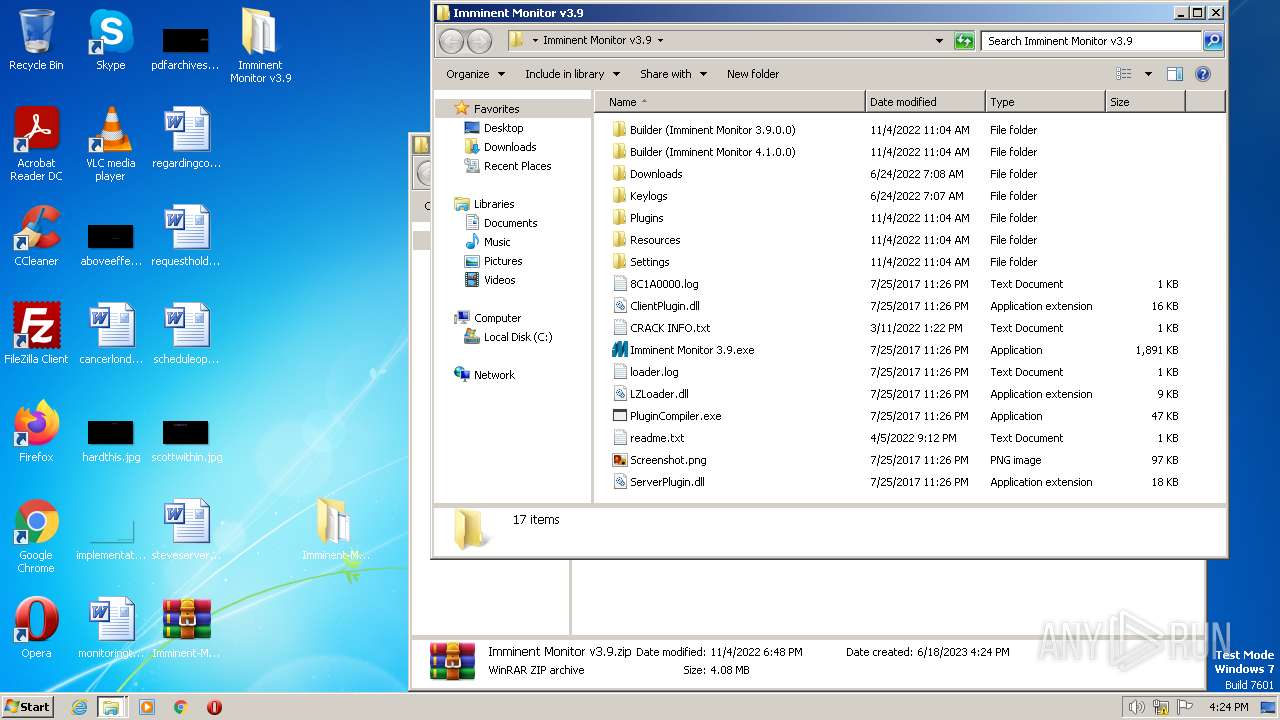
Task: Expand the change view options arrow
Action: tap(1148, 74)
